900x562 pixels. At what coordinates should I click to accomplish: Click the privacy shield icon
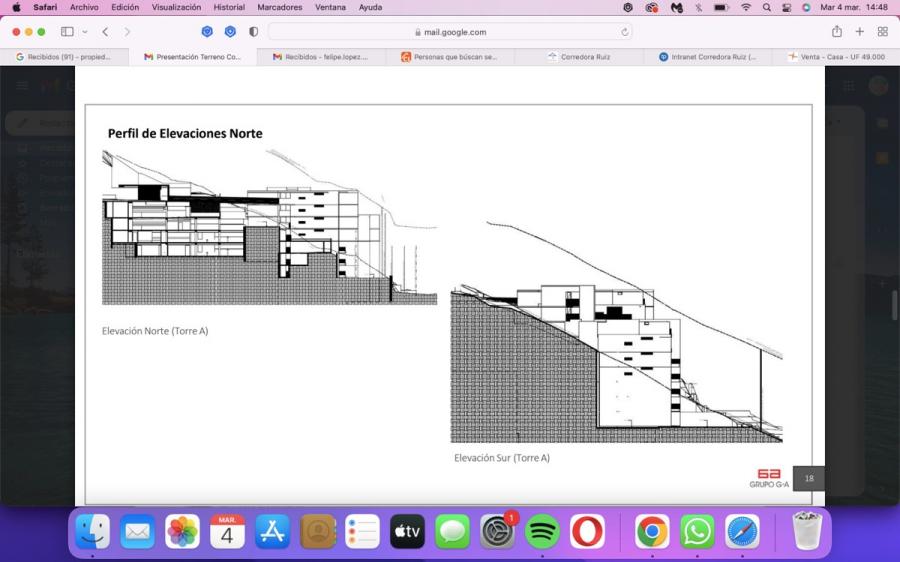[x=253, y=32]
